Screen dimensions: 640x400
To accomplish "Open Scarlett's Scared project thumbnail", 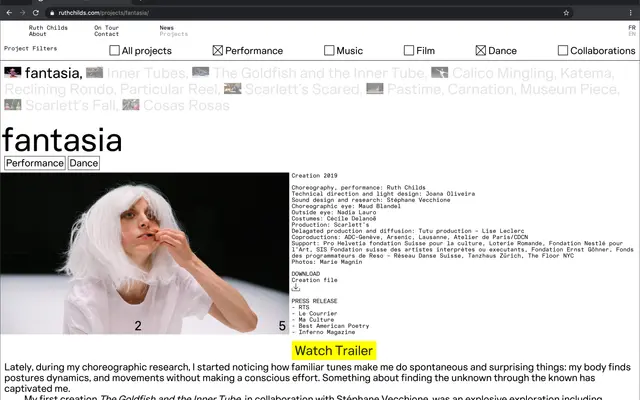I will click(232, 89).
